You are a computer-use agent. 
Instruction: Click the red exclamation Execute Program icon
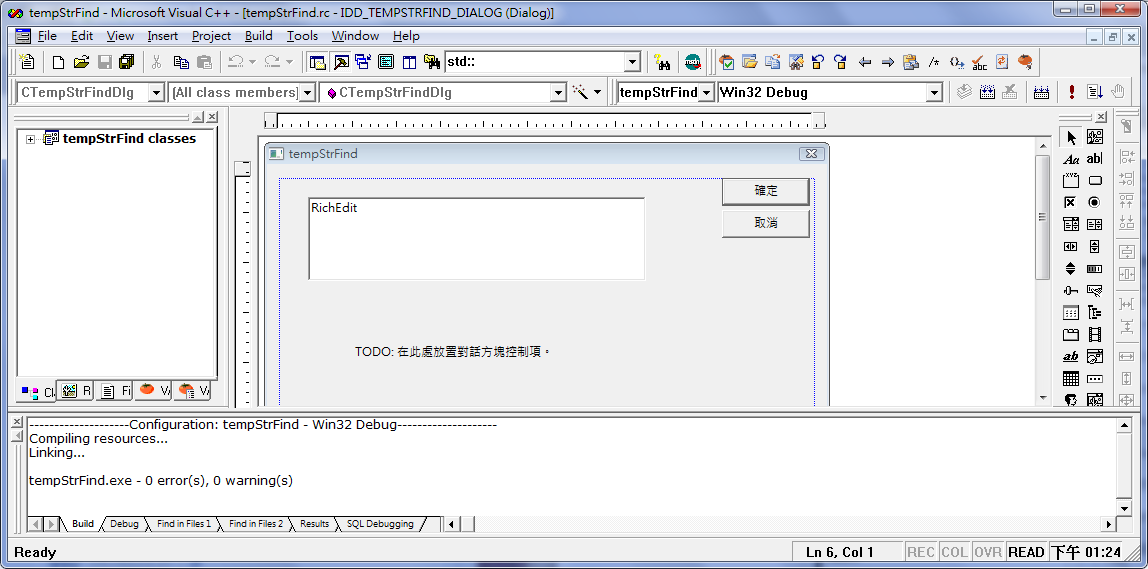(x=1072, y=92)
